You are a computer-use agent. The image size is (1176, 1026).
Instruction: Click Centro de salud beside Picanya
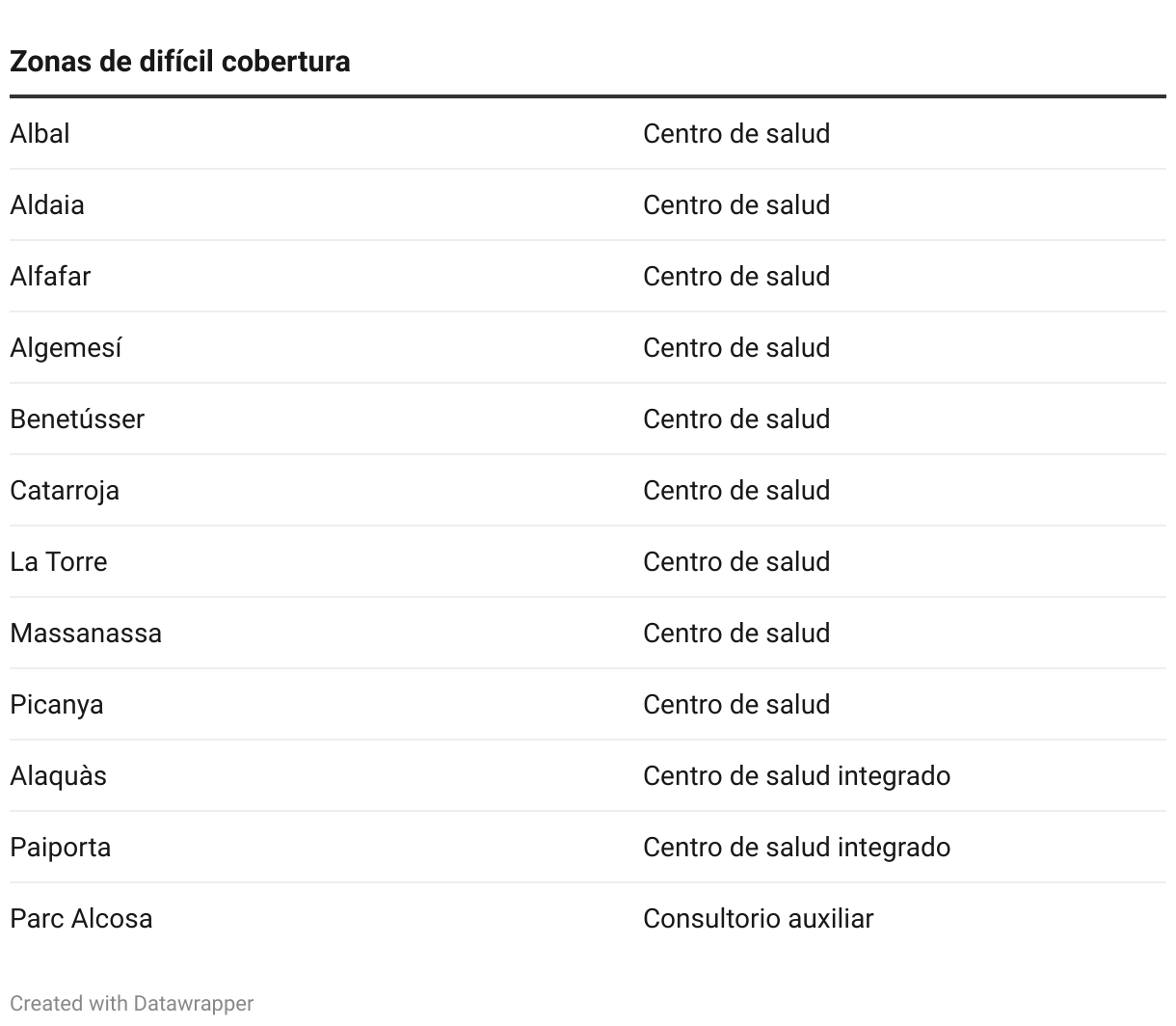pos(736,704)
